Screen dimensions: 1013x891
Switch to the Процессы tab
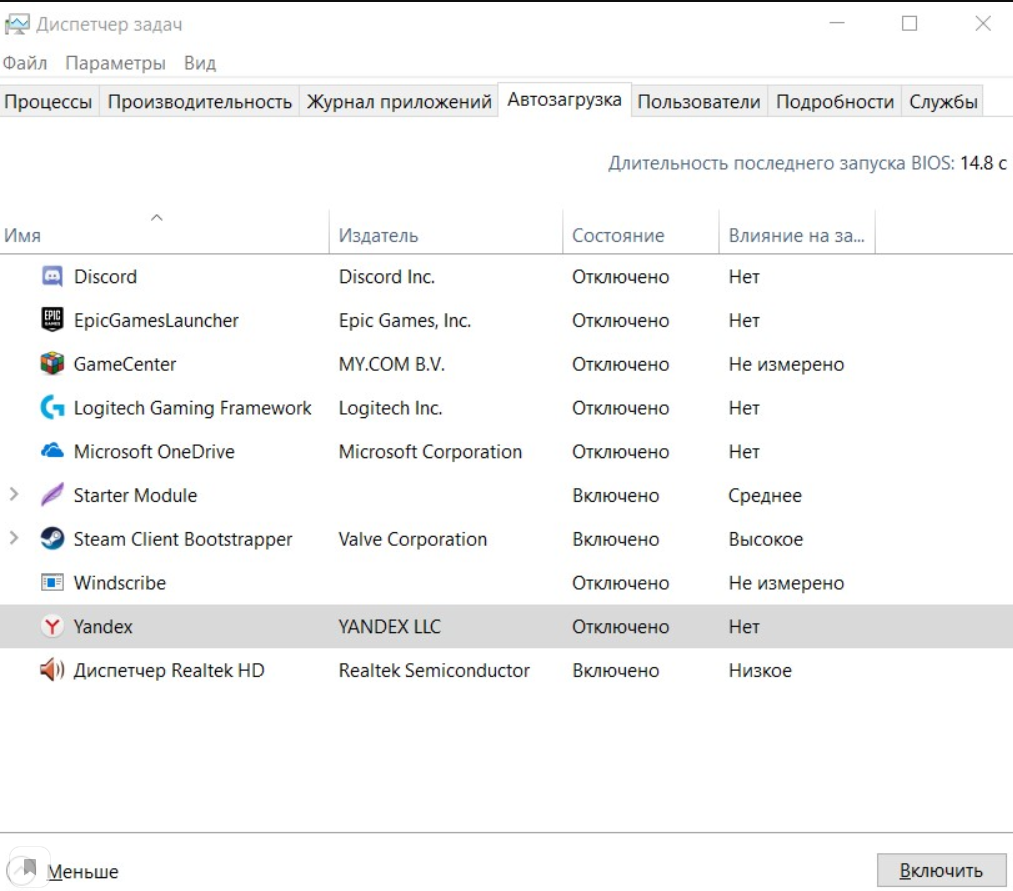pos(48,101)
